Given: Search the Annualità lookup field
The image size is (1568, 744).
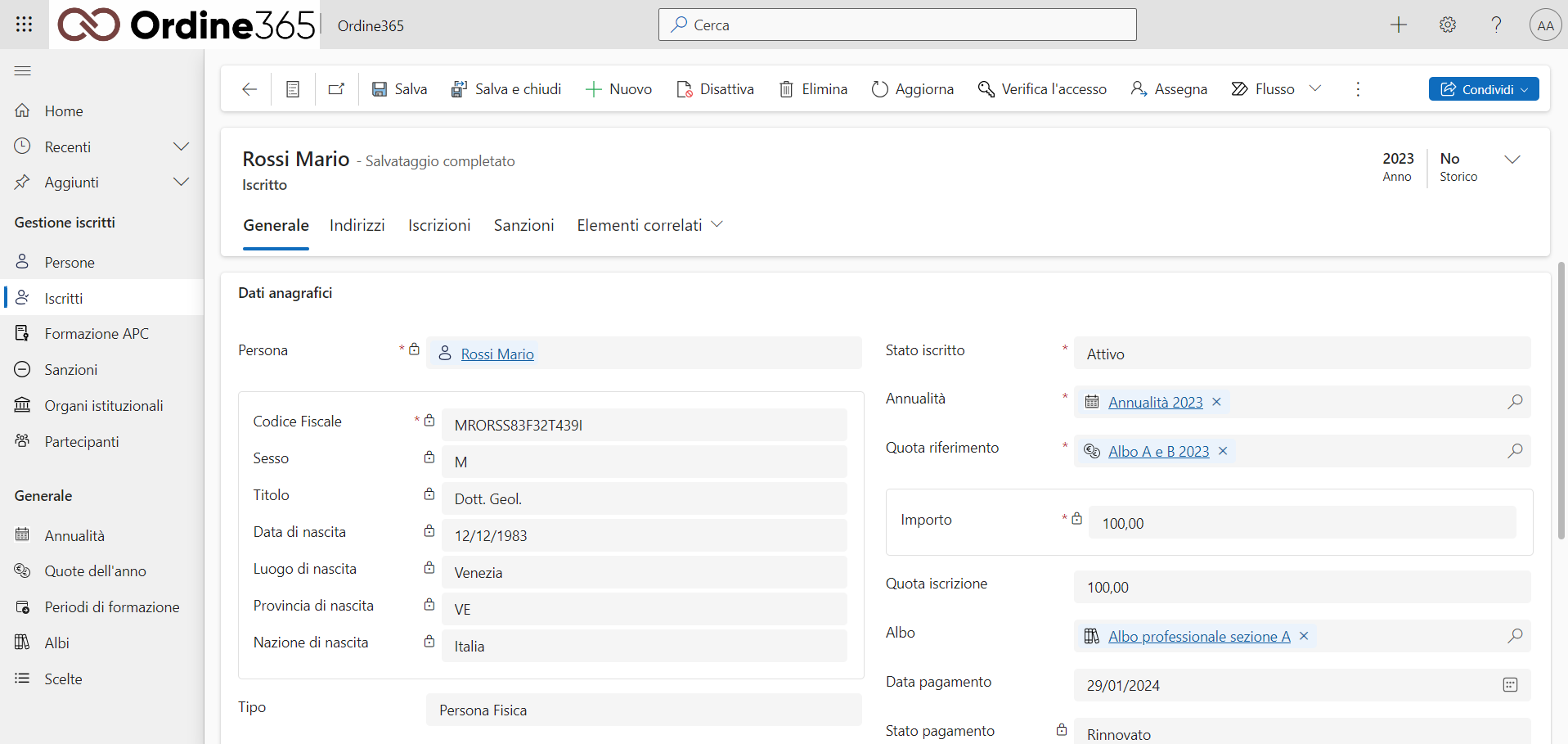Looking at the screenshot, I should pos(1515,402).
